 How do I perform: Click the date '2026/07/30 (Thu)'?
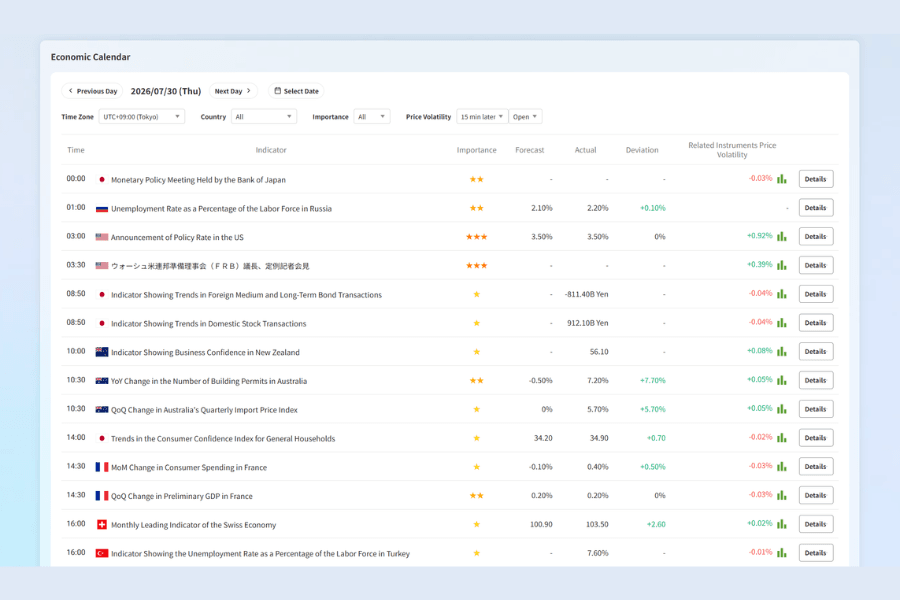[166, 91]
